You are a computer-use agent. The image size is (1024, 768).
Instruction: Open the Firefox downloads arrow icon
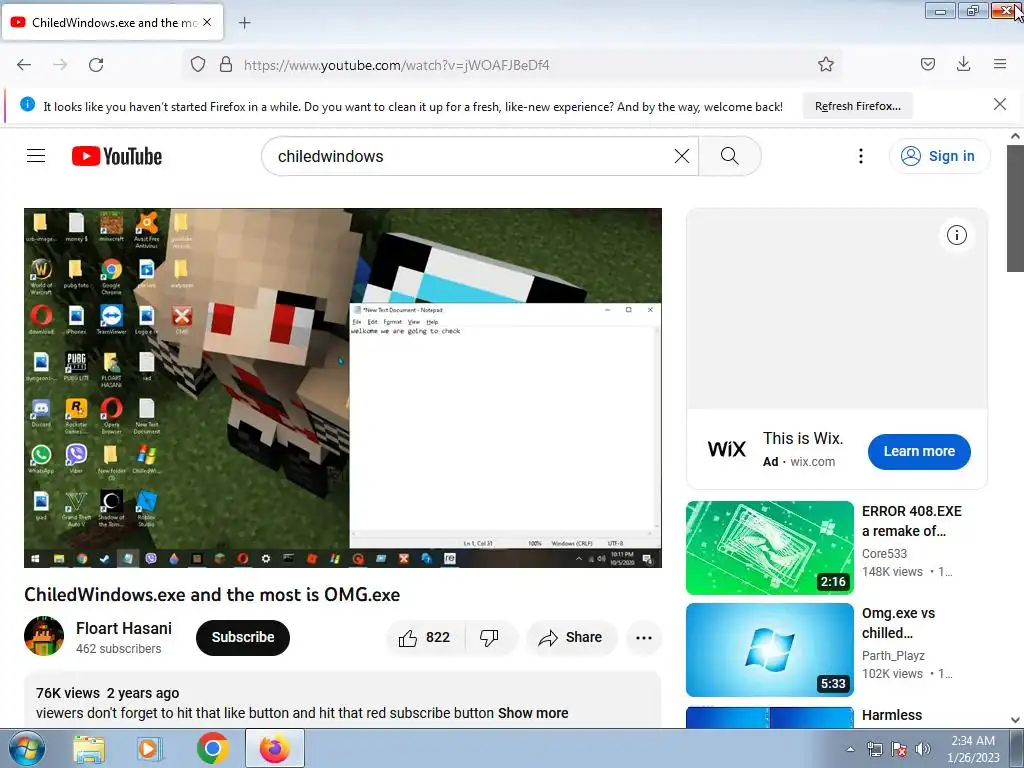963,64
